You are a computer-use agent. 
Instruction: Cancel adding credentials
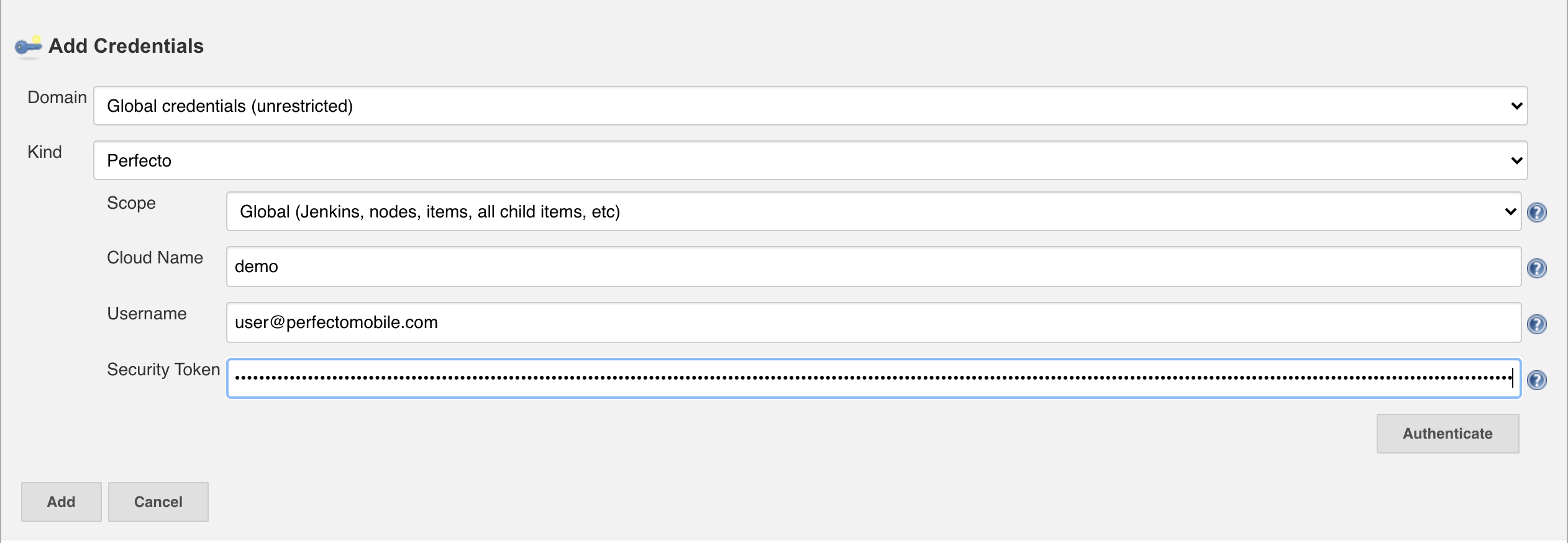(x=158, y=502)
